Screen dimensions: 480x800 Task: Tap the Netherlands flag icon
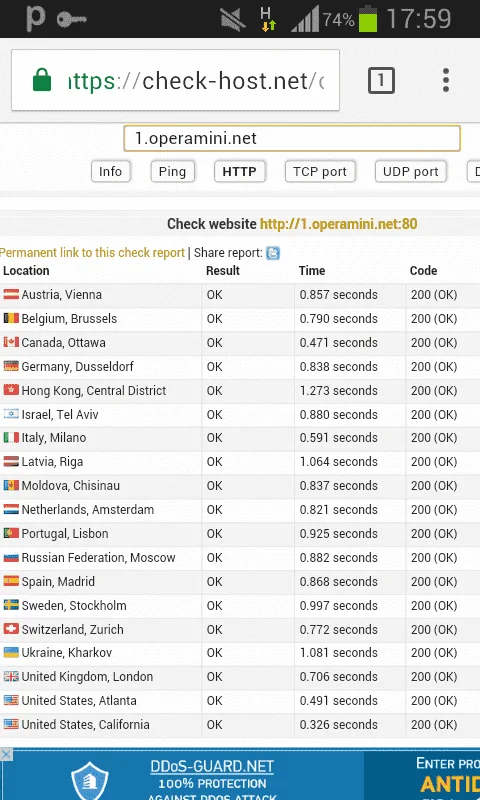click(11, 509)
